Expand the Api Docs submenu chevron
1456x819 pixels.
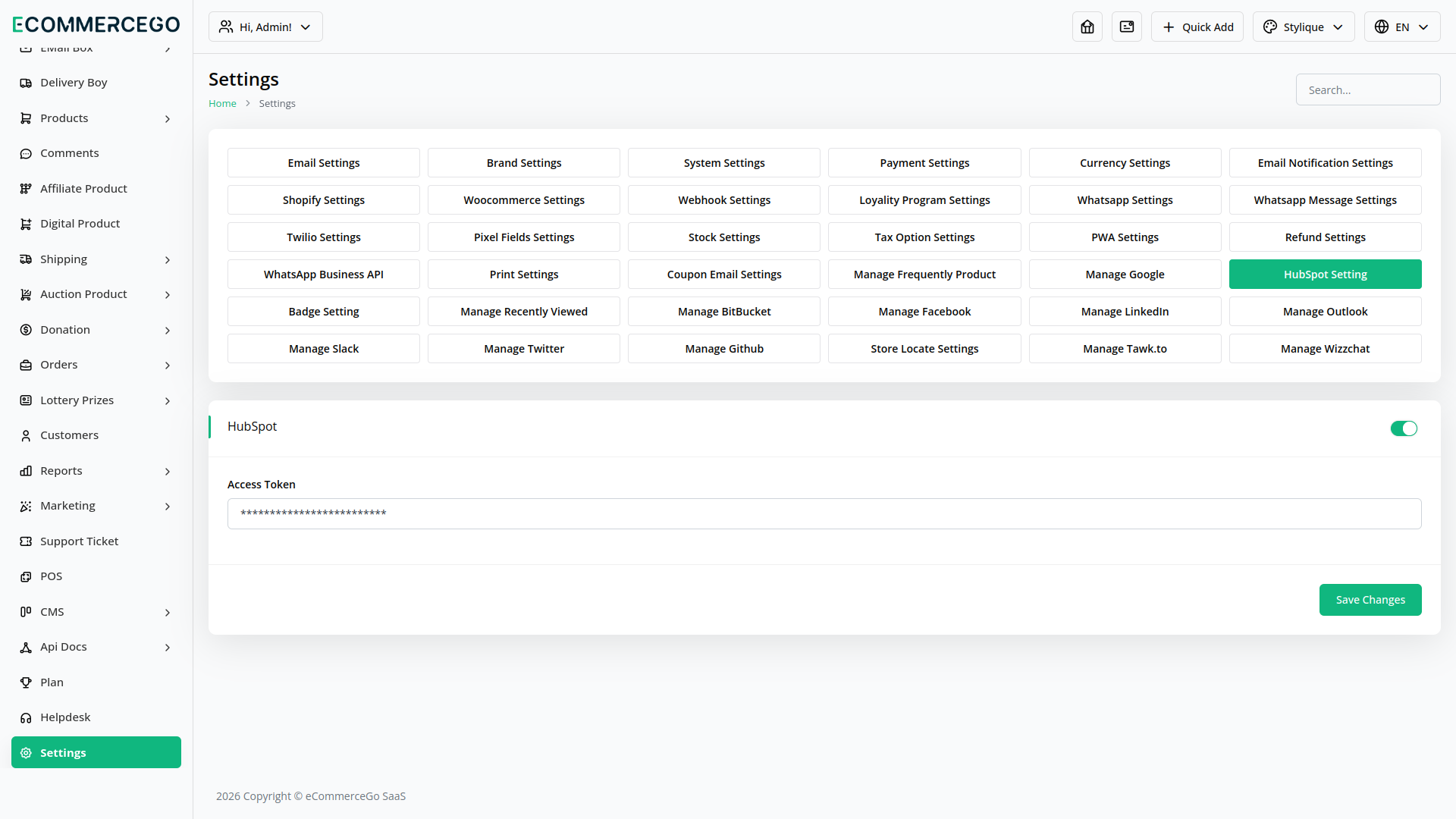pyautogui.click(x=168, y=648)
